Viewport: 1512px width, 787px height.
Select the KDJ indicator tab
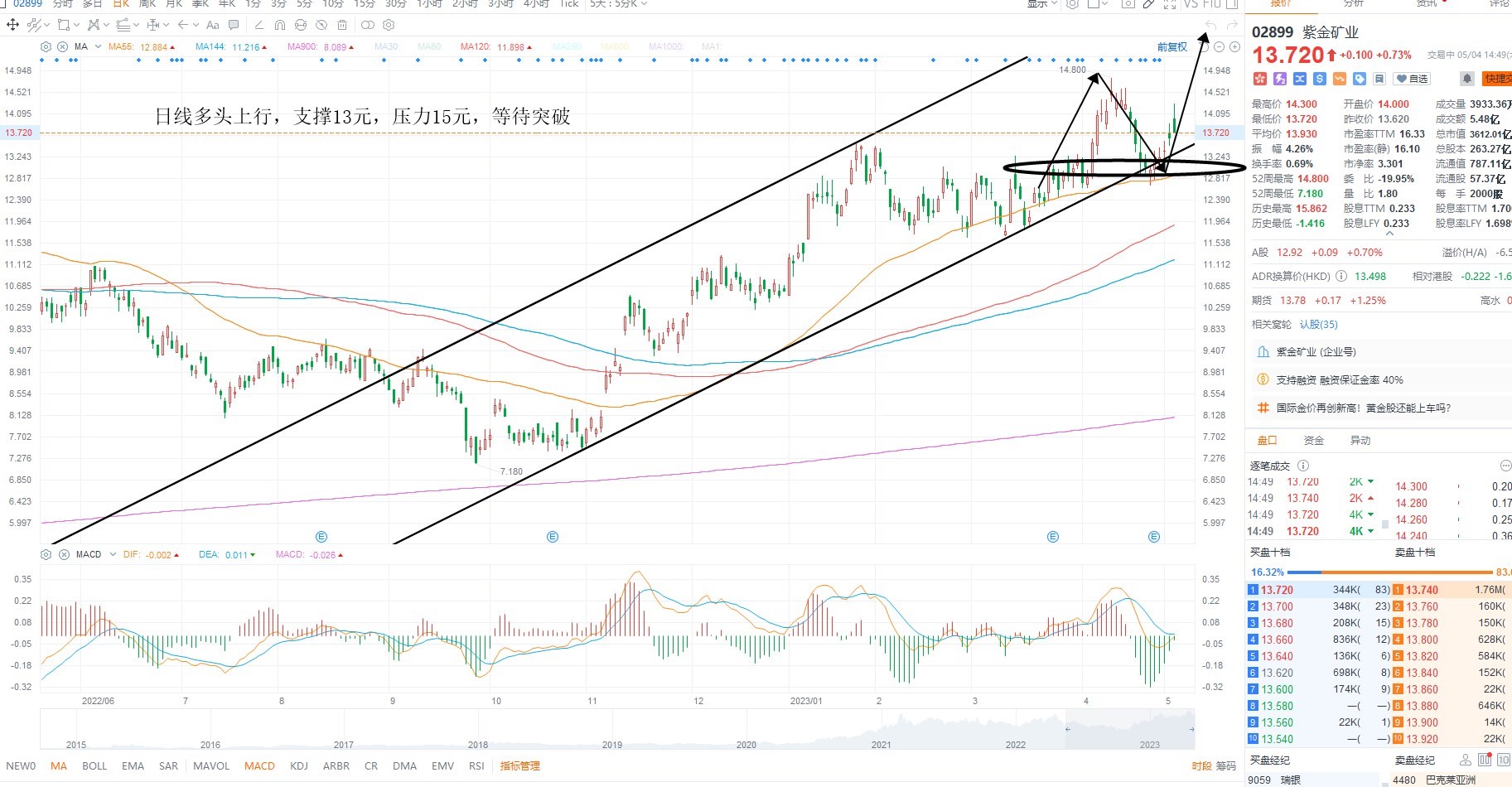coord(299,766)
